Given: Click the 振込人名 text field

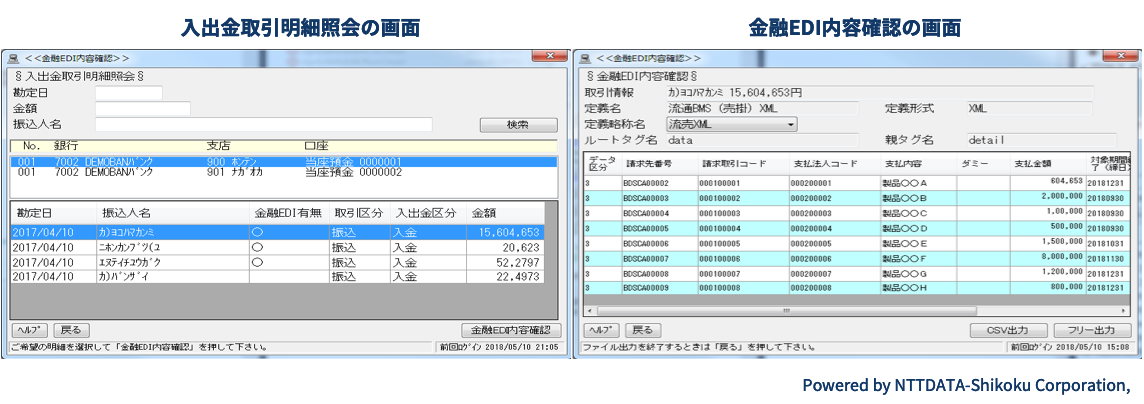Looking at the screenshot, I should click(x=263, y=125).
